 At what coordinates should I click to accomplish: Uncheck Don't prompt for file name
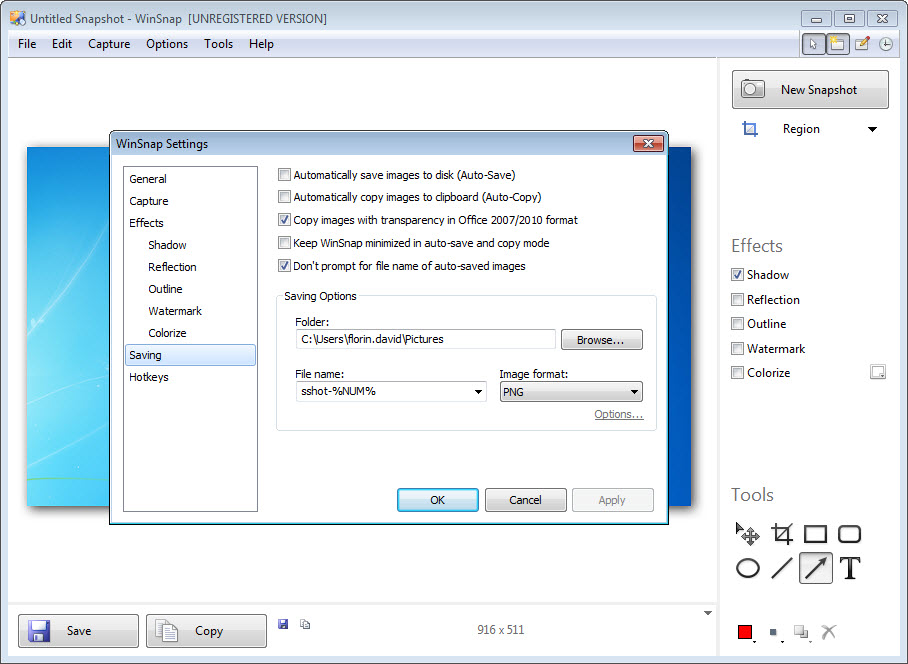pos(284,266)
